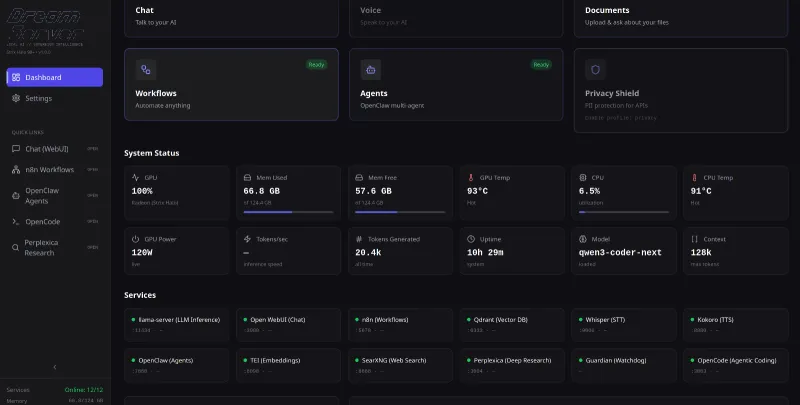Click the Workflows card icon
Image resolution: width=800 pixels, height=405 pixels.
coord(146,70)
